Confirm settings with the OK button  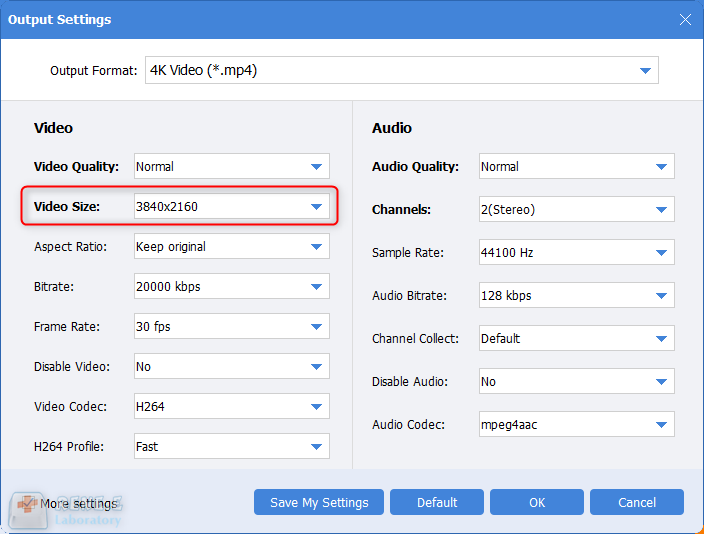coord(537,502)
